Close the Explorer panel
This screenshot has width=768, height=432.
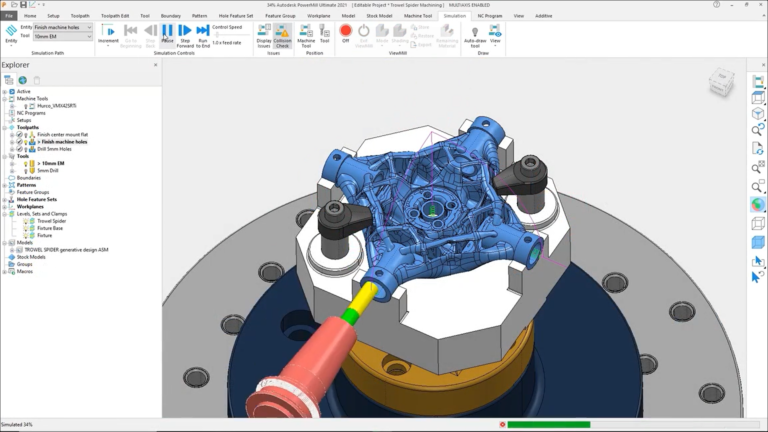tap(156, 65)
